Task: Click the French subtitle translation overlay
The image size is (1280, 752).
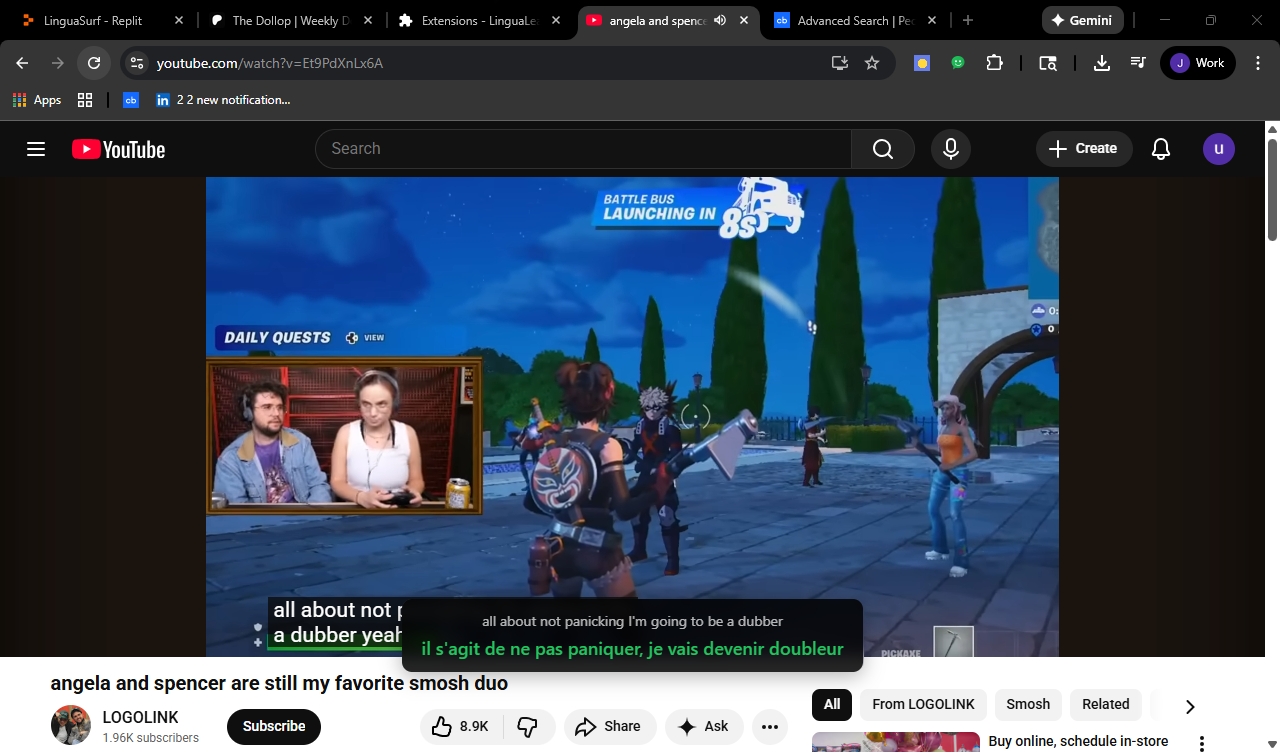Action: click(x=632, y=649)
